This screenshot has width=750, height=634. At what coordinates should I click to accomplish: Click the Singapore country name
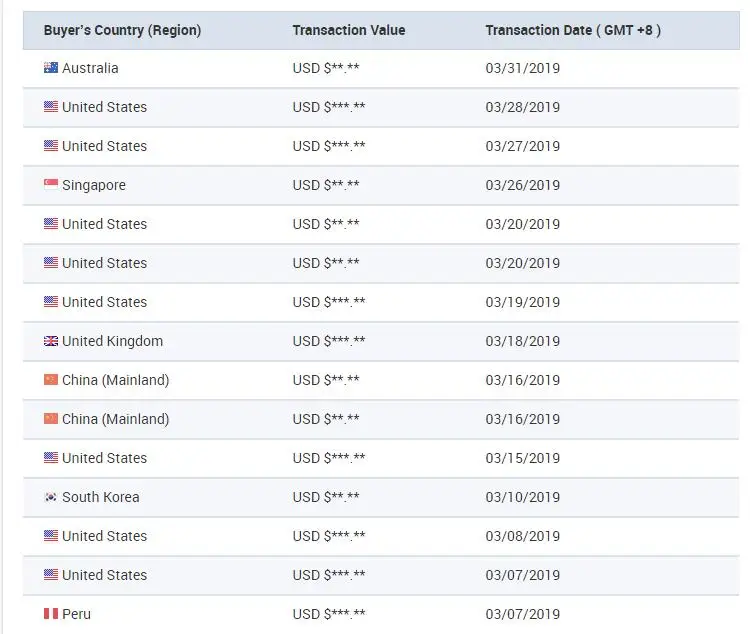pyautogui.click(x=94, y=185)
